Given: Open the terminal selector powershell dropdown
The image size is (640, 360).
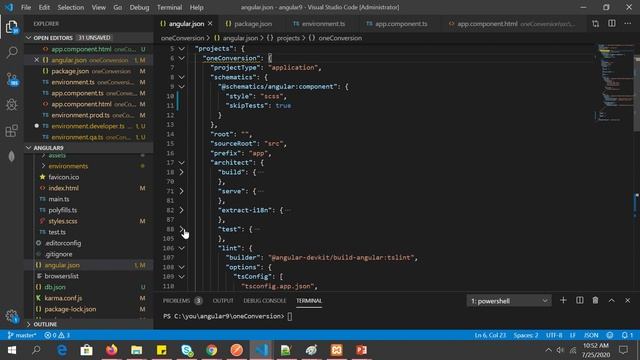Looking at the screenshot, I should tap(509, 301).
